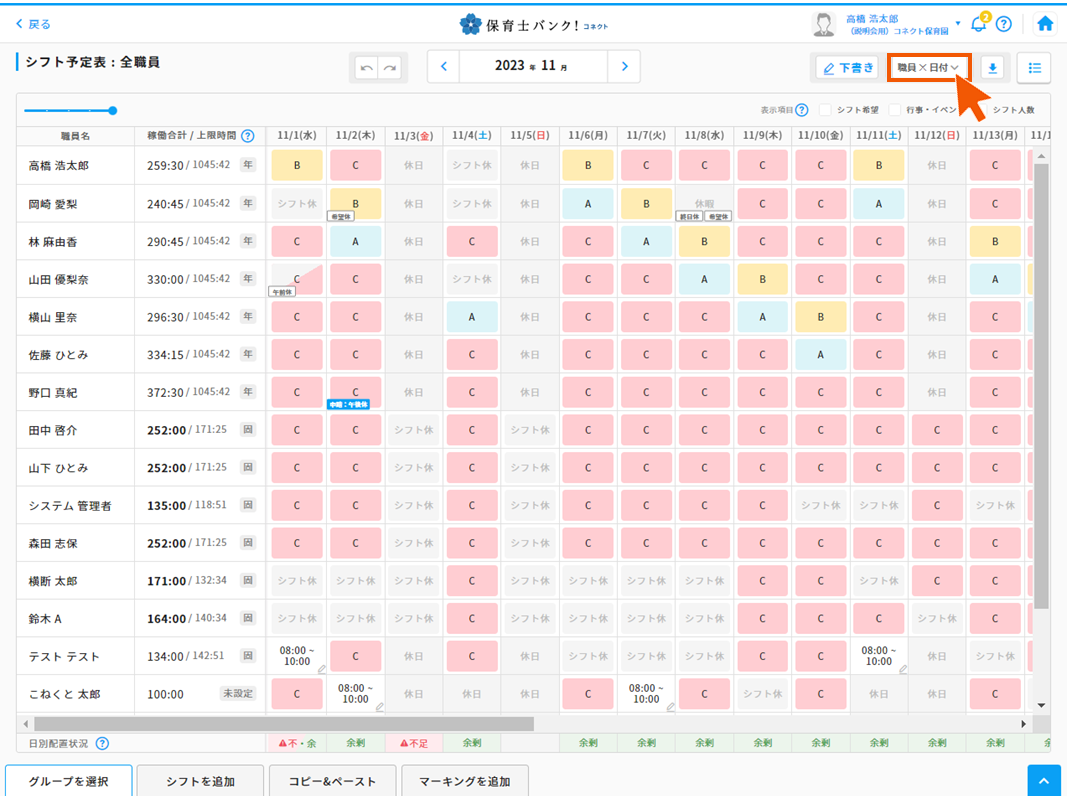Screen dimensions: 1067x800
Task: Click the zoom slider handle
Action: pos(112,111)
